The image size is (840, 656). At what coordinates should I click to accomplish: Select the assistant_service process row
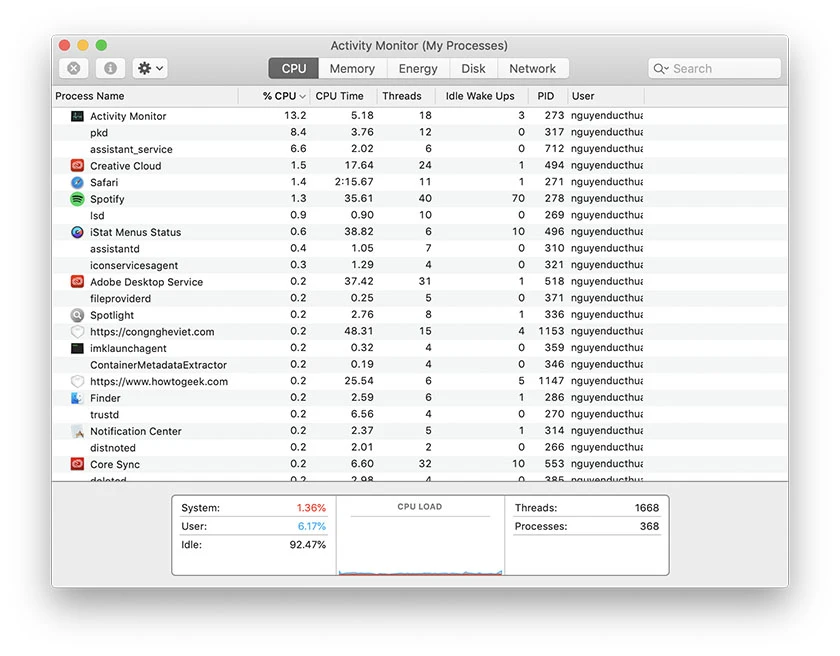pyautogui.click(x=420, y=149)
